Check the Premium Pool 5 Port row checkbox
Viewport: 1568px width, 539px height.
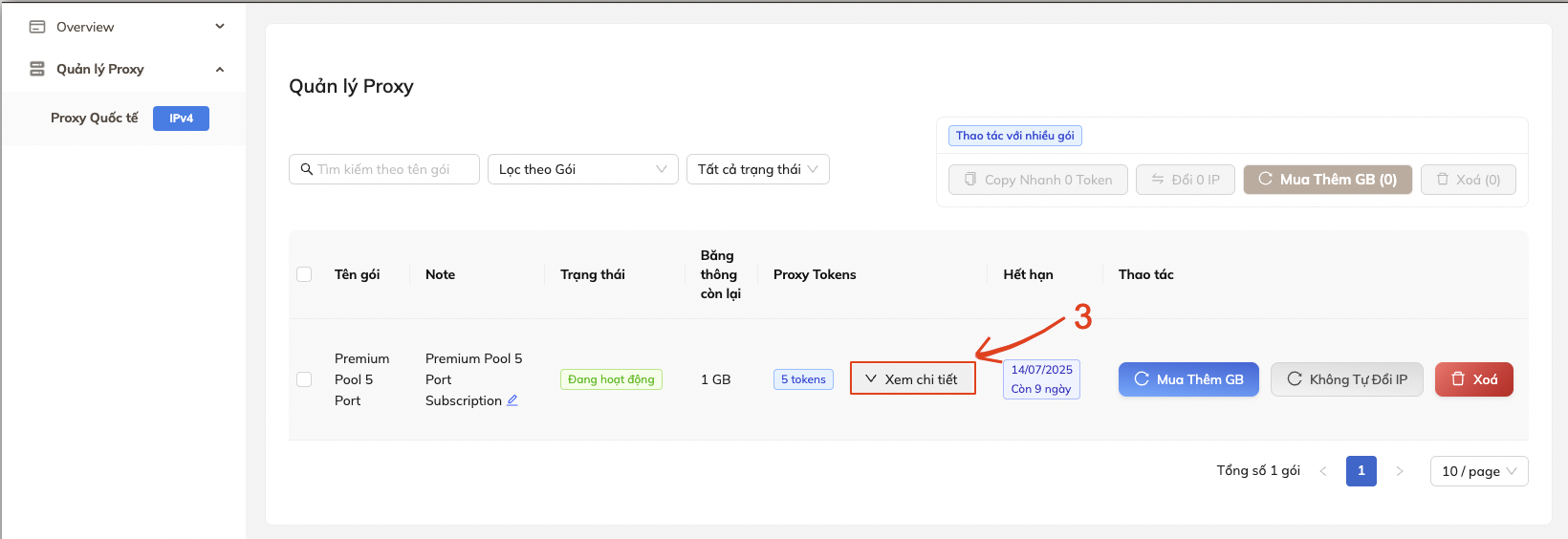pos(304,379)
